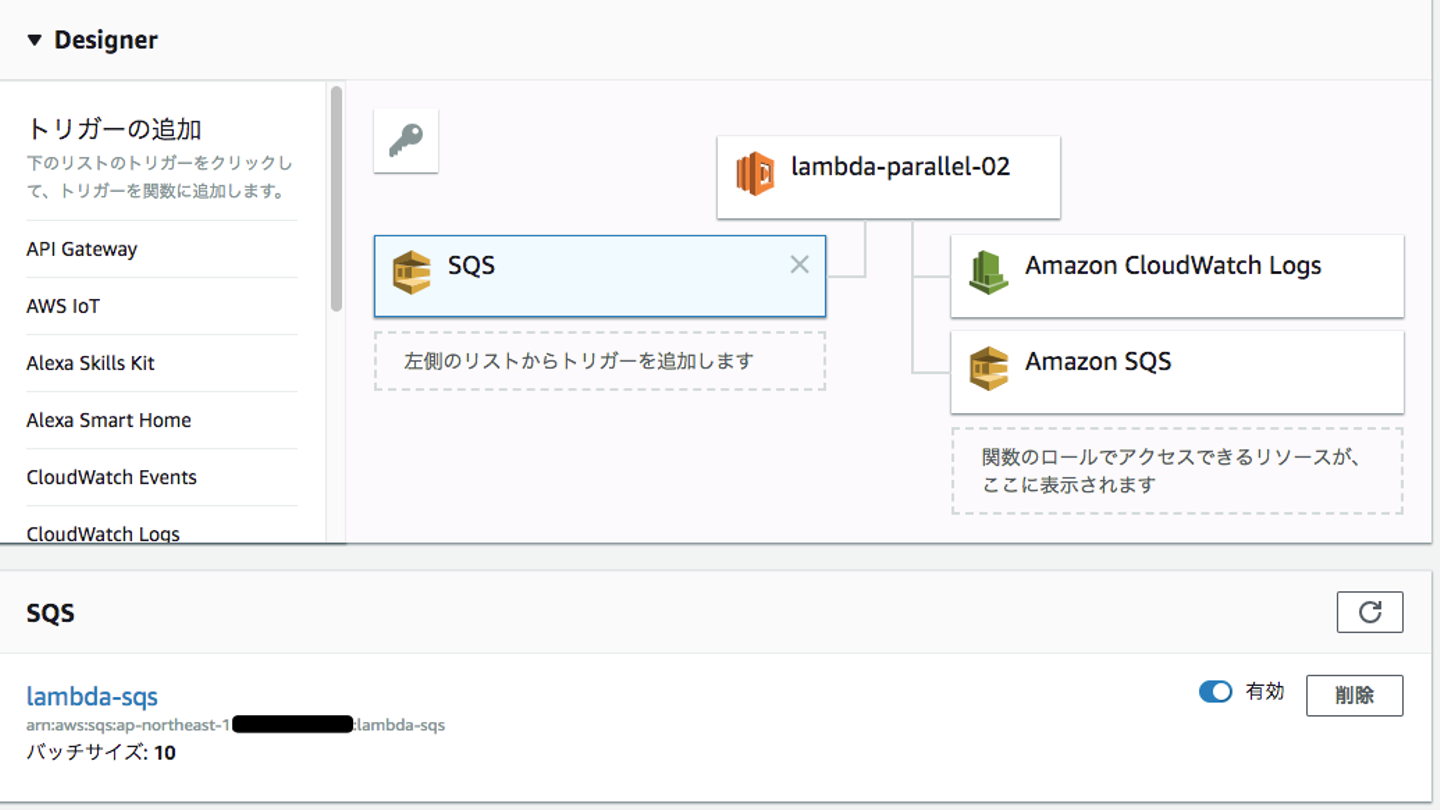1440x810 pixels.
Task: Select Alexa Skills Kit trigger
Action: click(90, 363)
